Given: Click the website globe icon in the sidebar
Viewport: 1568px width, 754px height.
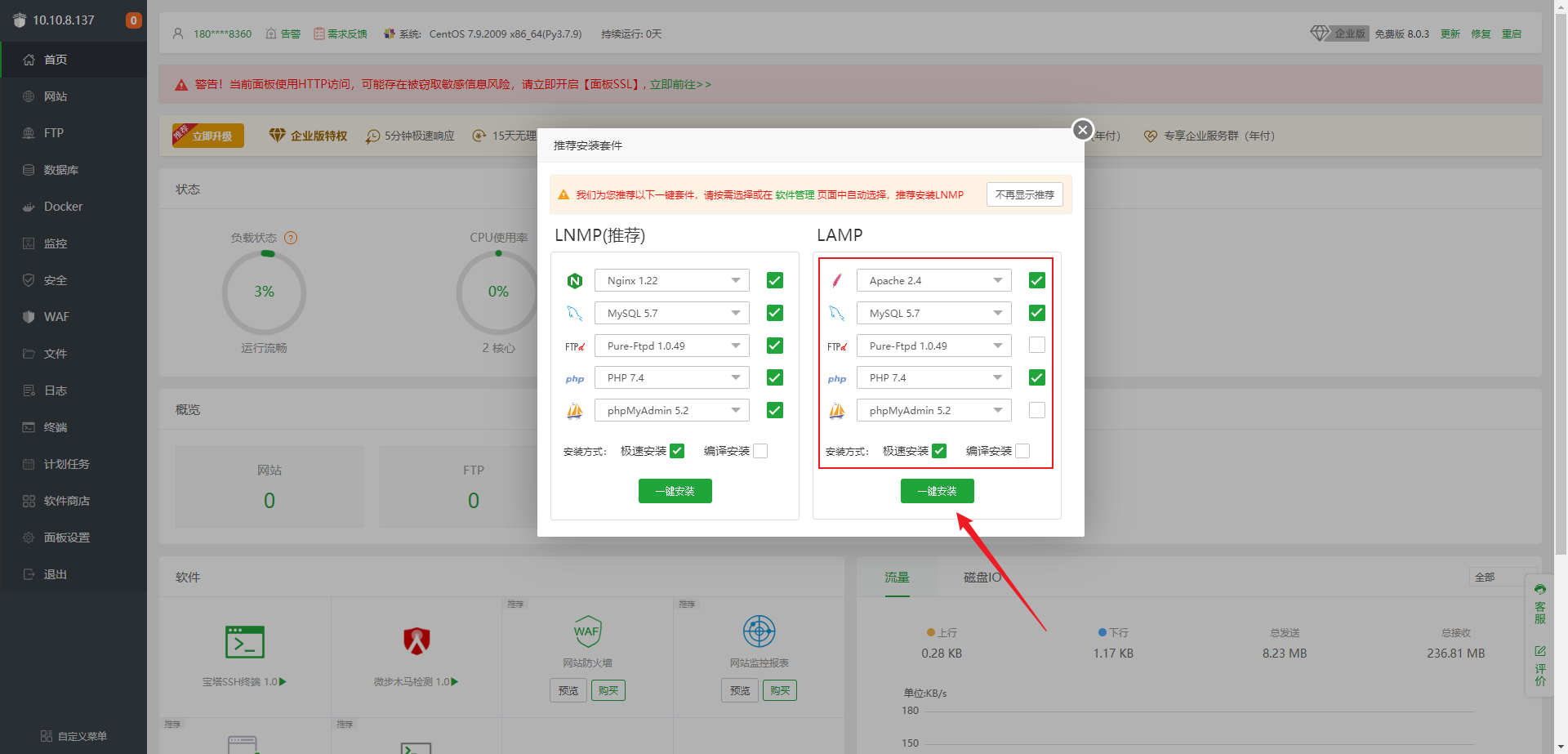Looking at the screenshot, I should [x=29, y=96].
